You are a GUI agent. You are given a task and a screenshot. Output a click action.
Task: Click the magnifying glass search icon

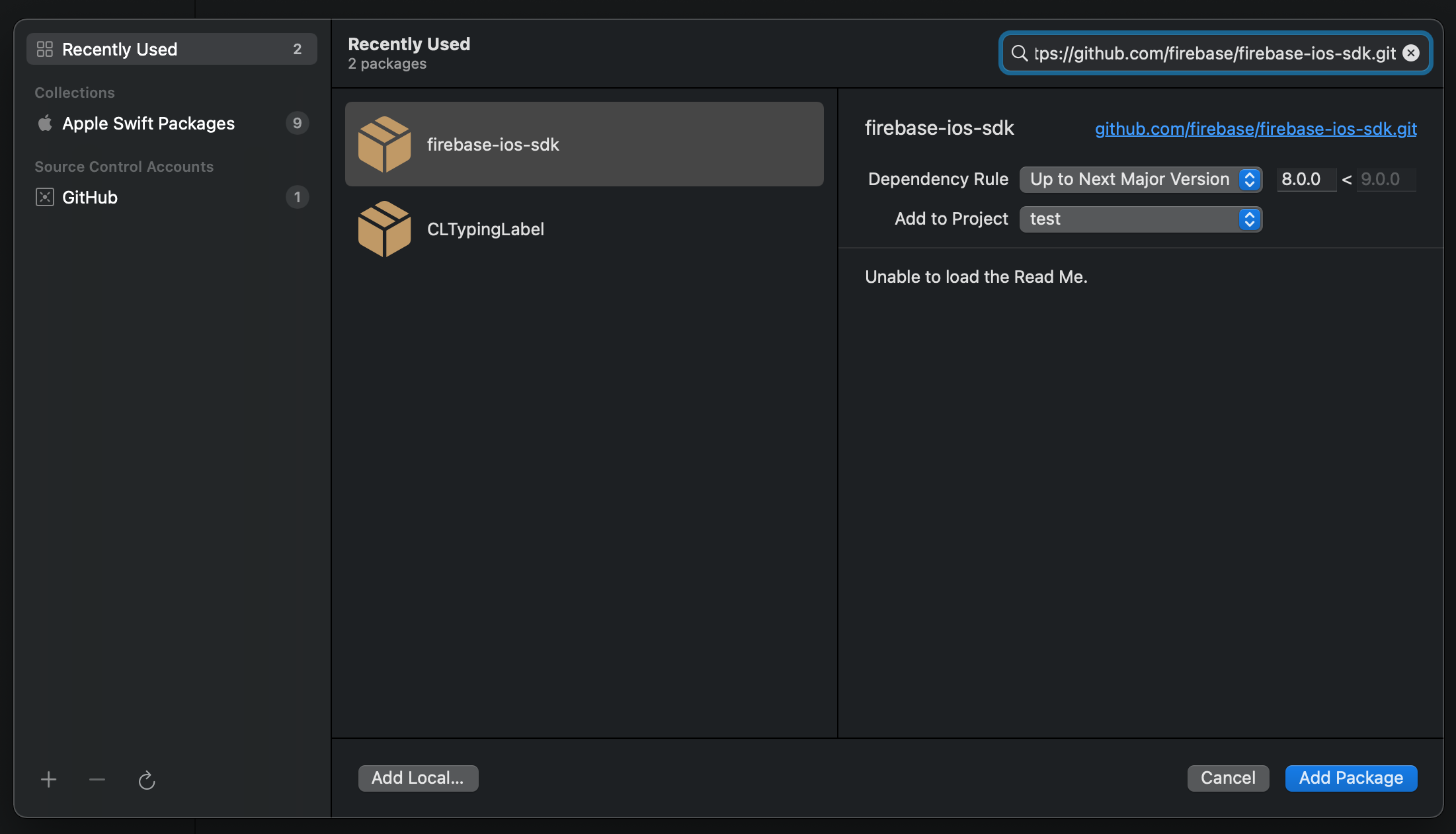click(x=1020, y=53)
